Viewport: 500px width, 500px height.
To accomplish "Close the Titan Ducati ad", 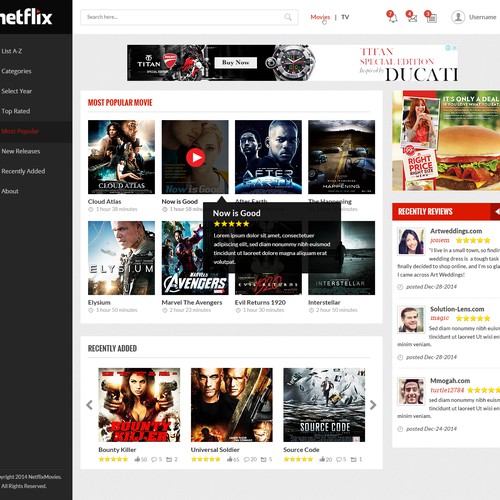I will tap(454, 48).
